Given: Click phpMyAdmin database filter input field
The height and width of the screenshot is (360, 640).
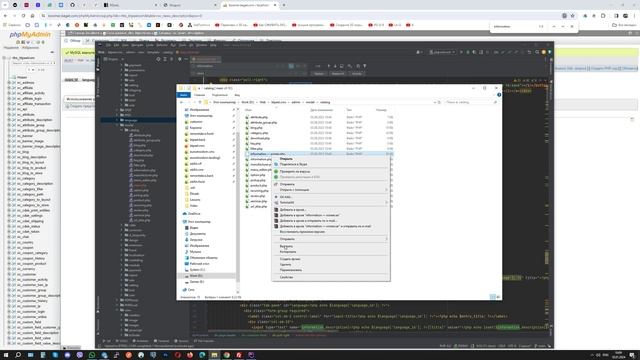Looking at the screenshot, I should [32, 63].
